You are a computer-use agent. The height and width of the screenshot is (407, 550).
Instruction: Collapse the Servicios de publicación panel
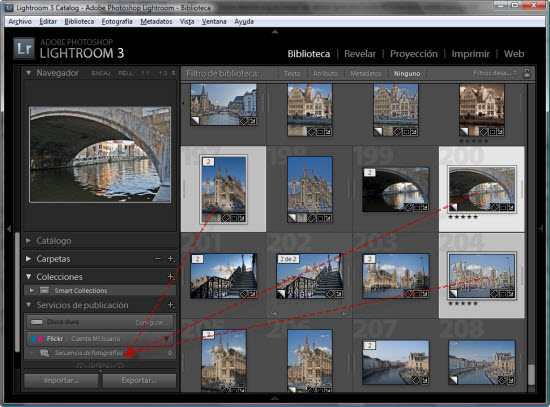(x=28, y=305)
